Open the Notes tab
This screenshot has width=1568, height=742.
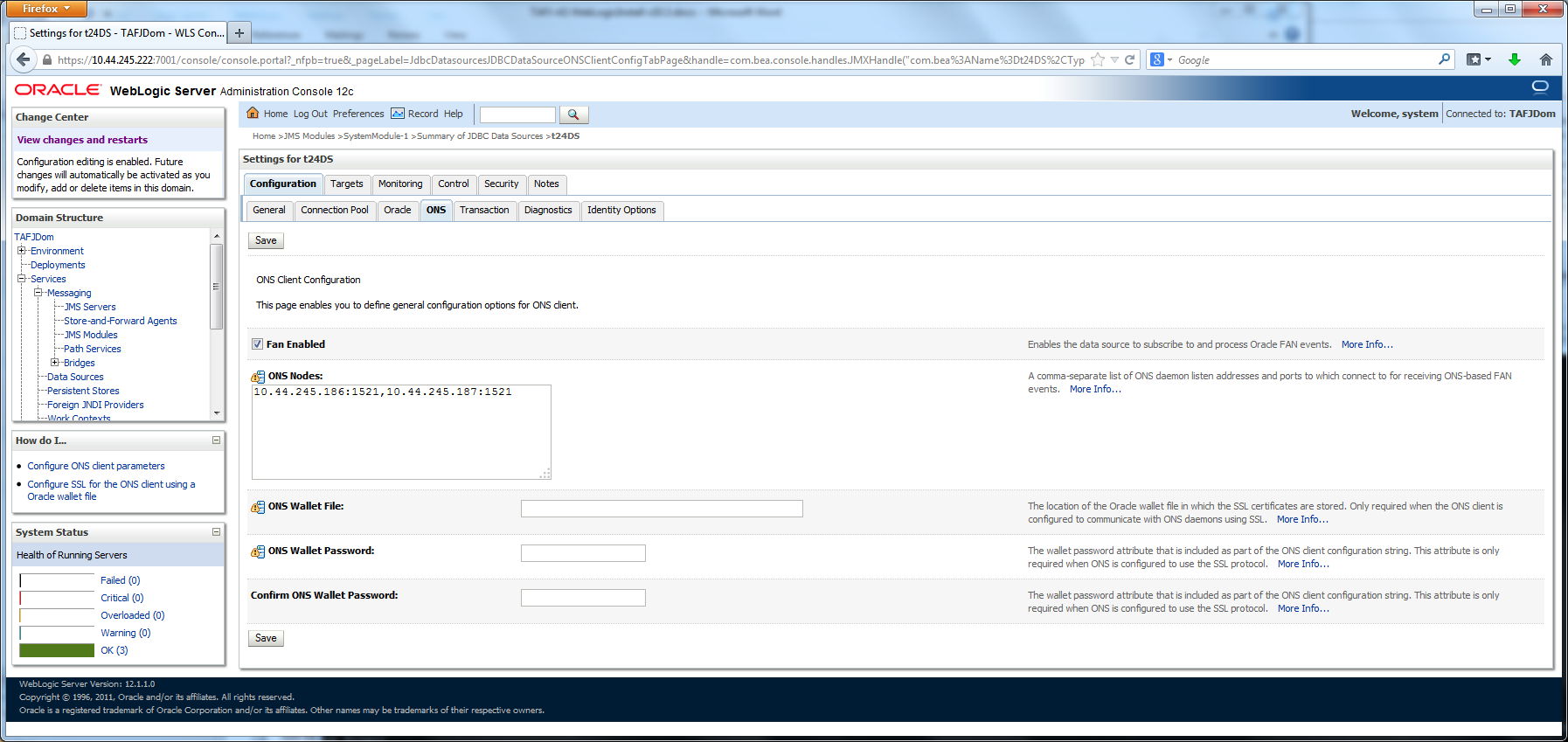pos(546,184)
